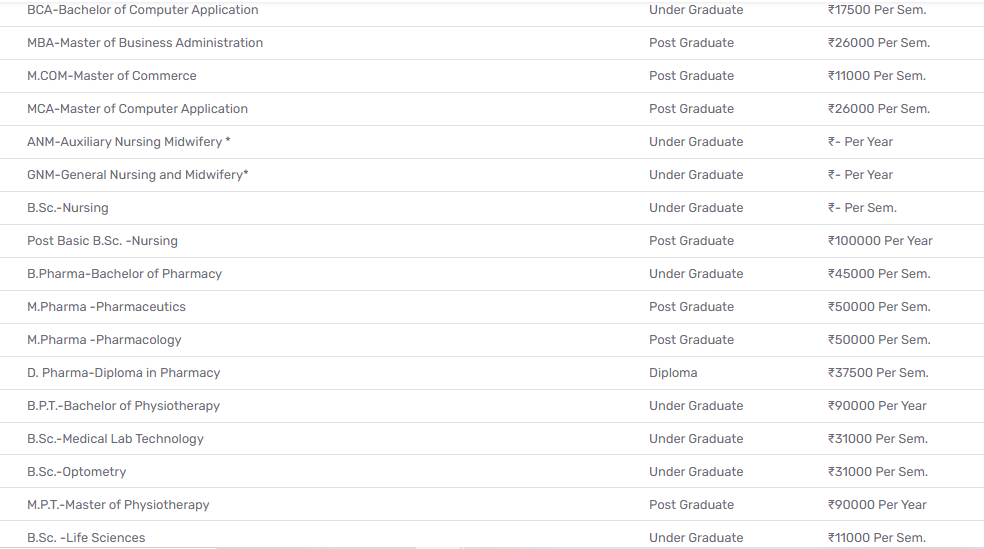Select the M.Pharma -Pharmacology course name
Image resolution: width=984 pixels, height=549 pixels.
coord(104,340)
